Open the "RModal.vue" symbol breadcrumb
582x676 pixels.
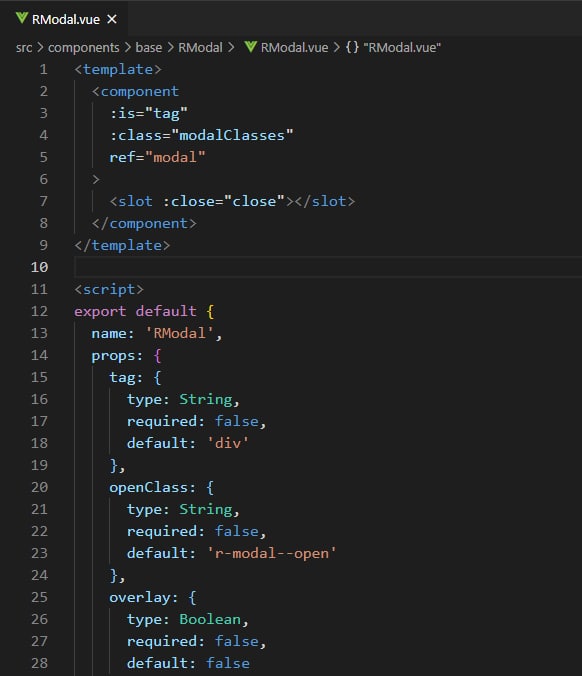(402, 47)
